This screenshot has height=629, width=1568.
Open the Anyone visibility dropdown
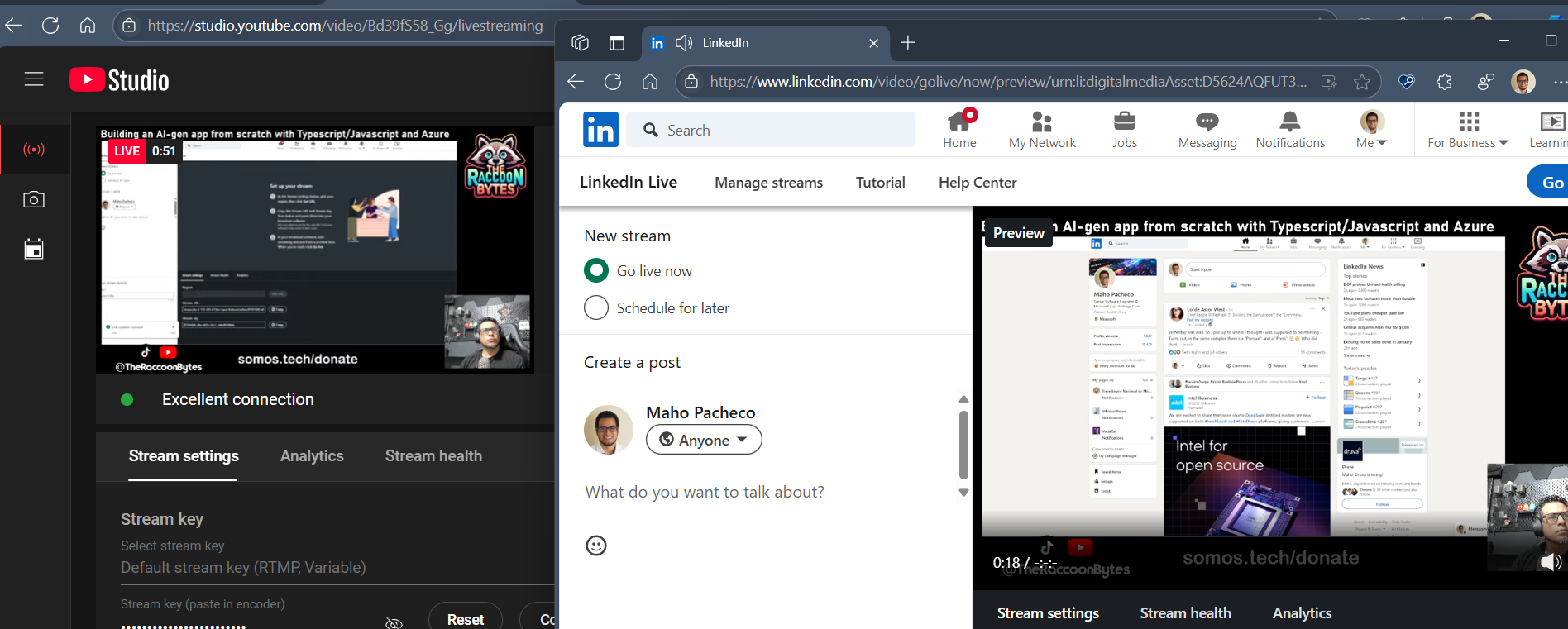coord(704,440)
